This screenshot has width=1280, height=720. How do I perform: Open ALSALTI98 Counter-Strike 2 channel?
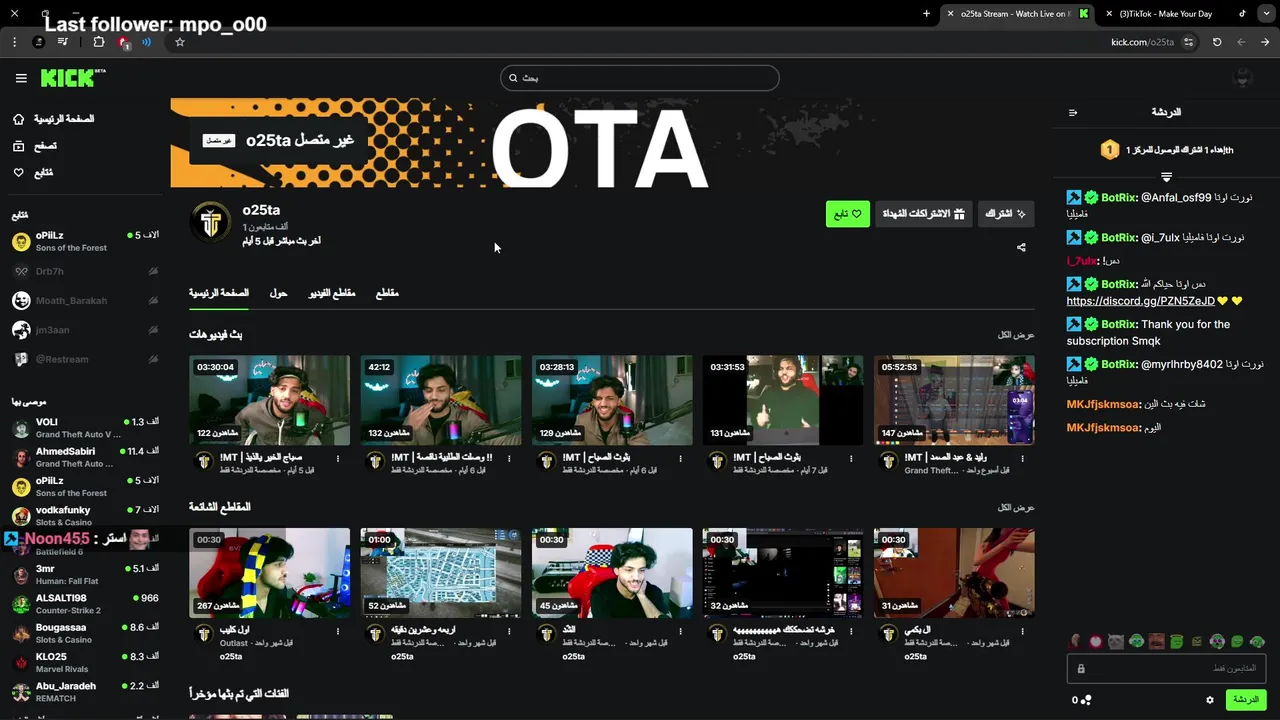[85, 604]
